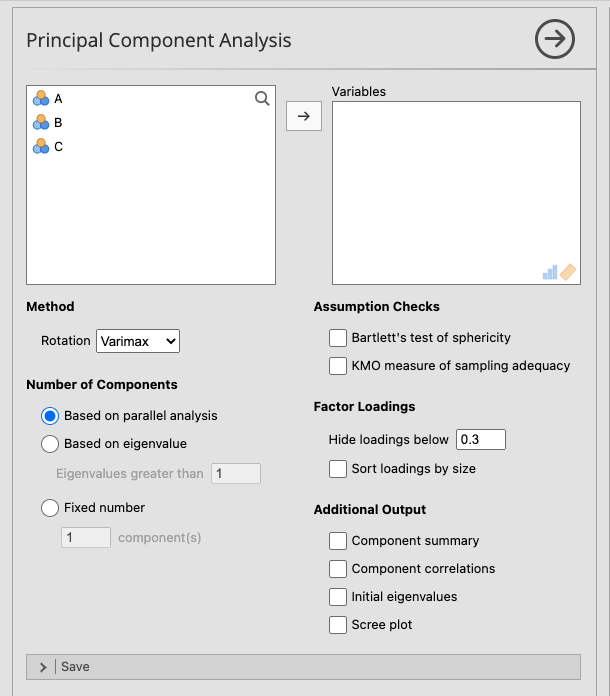Click the nominal icon beside variable C
Image resolution: width=610 pixels, height=696 pixels.
coord(41,146)
